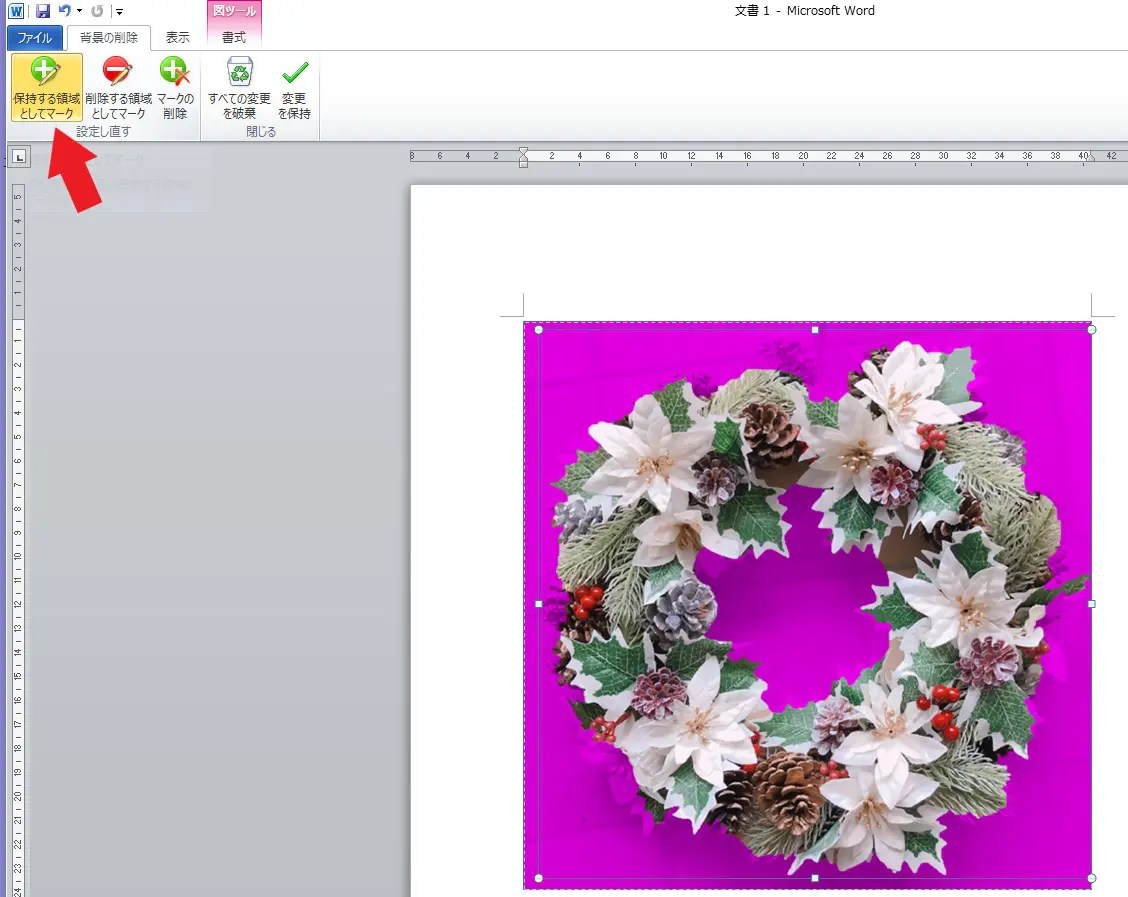Select bottom-left corner handle of marquee
The width and height of the screenshot is (1128, 897).
539,878
